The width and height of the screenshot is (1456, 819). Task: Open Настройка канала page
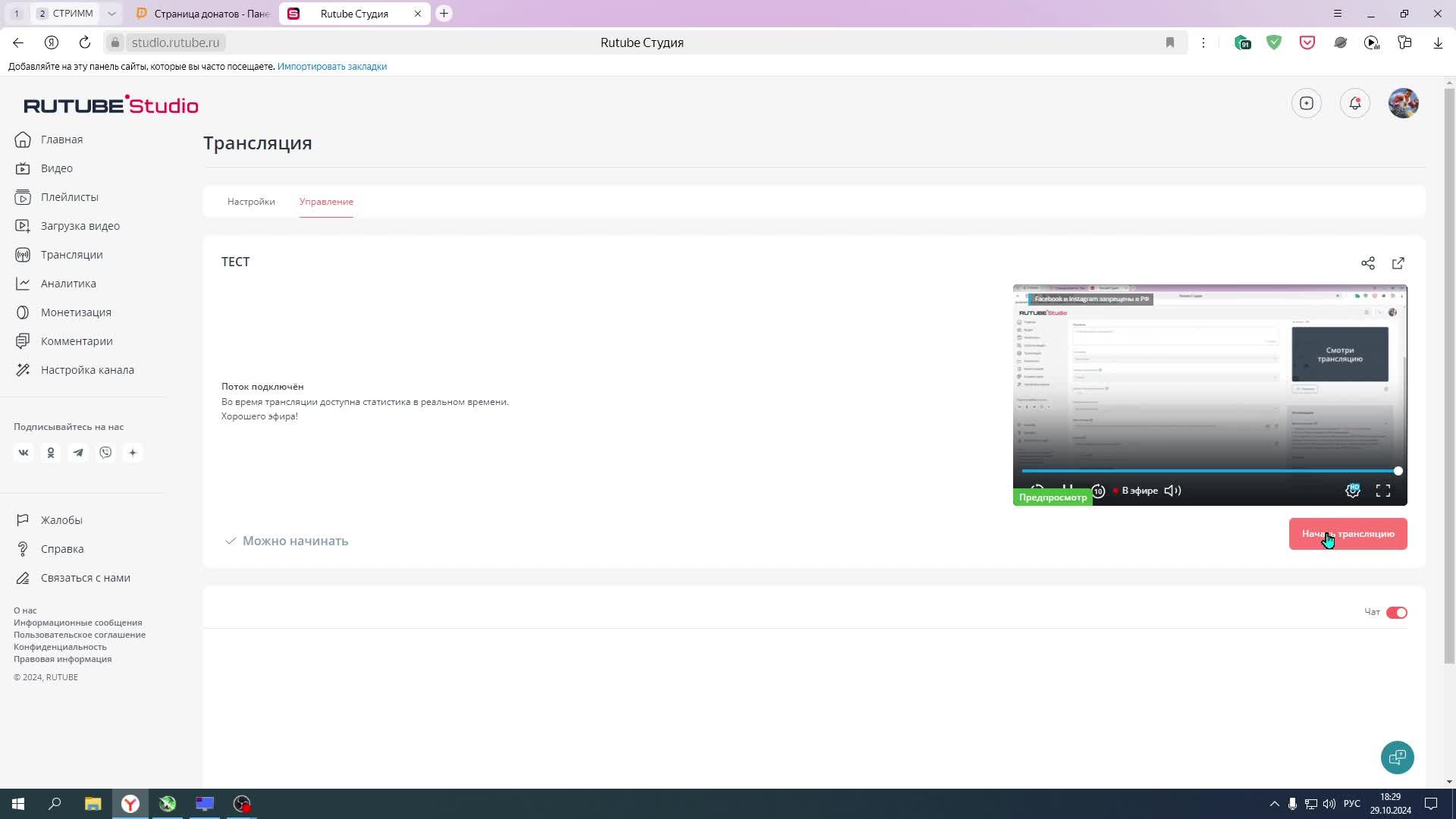(x=74, y=370)
